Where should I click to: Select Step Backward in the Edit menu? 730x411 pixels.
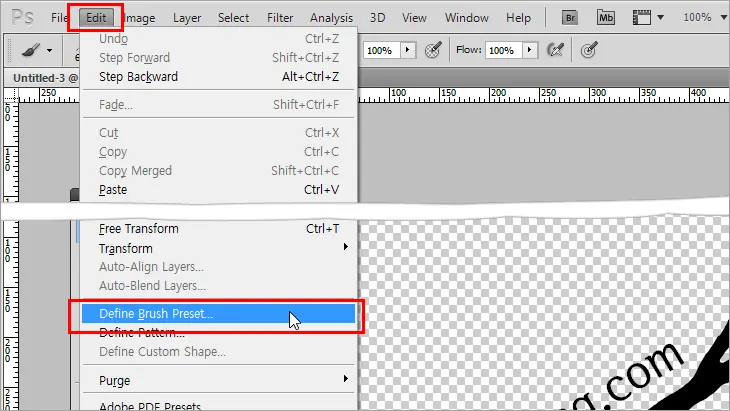[139, 77]
